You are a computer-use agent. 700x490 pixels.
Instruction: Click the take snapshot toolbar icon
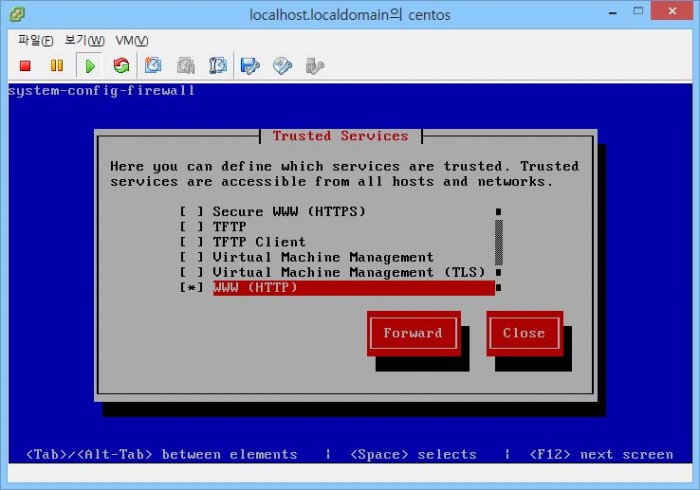pyautogui.click(x=153, y=66)
